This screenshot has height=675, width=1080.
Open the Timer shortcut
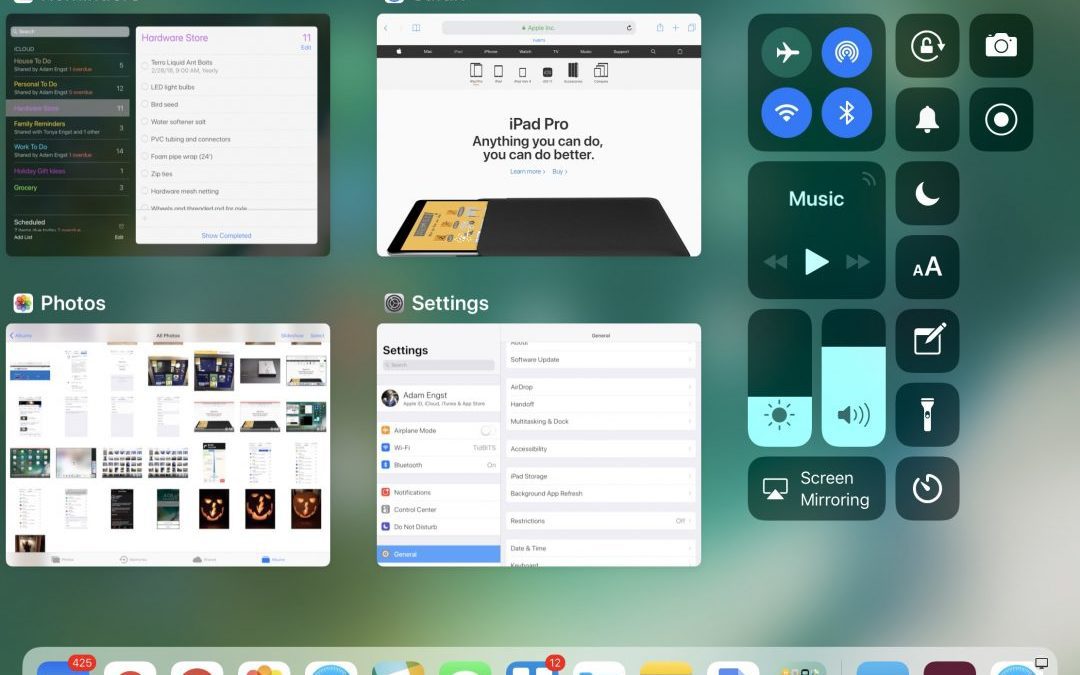tap(927, 488)
